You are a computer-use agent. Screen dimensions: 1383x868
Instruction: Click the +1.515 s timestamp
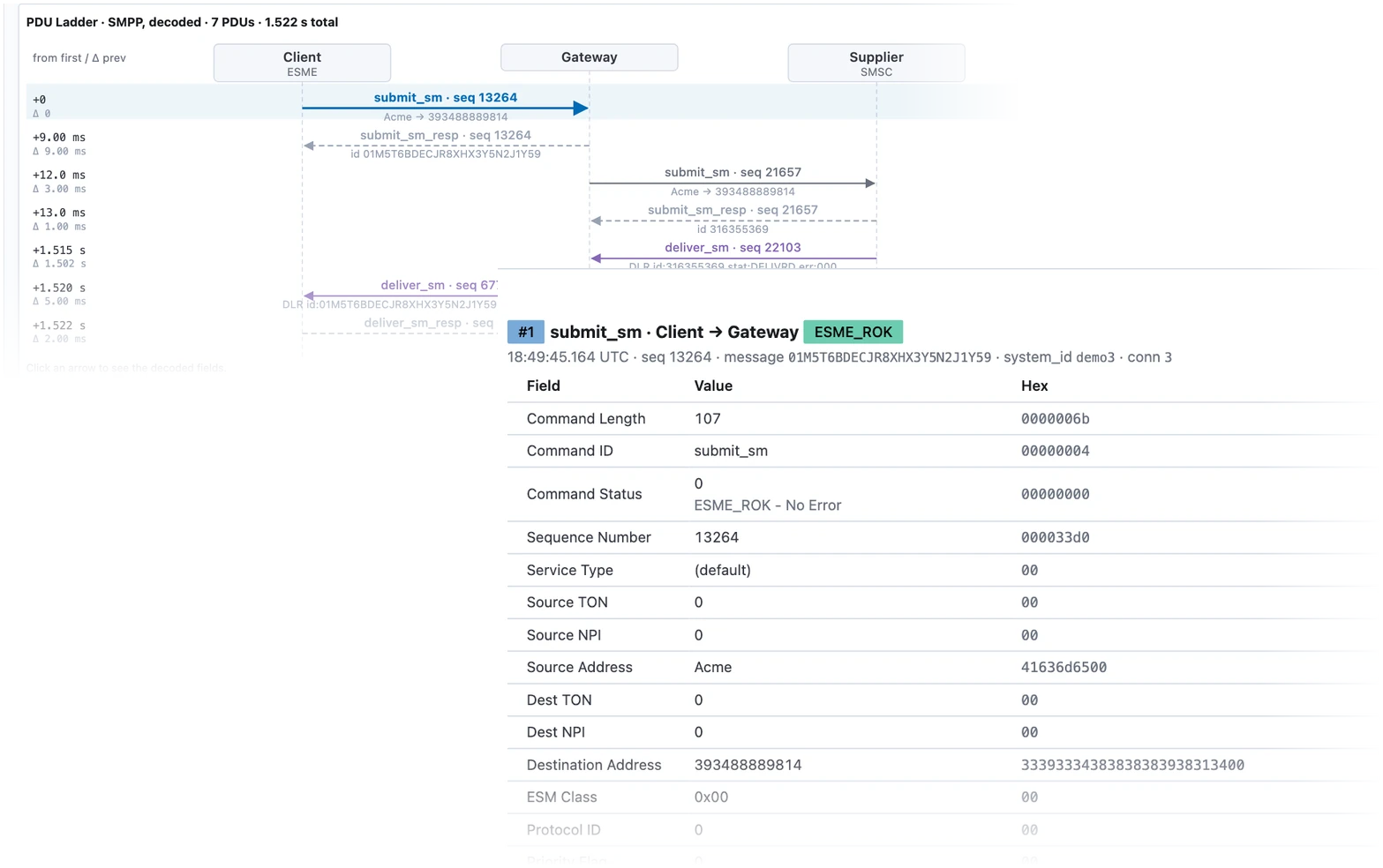click(x=59, y=251)
